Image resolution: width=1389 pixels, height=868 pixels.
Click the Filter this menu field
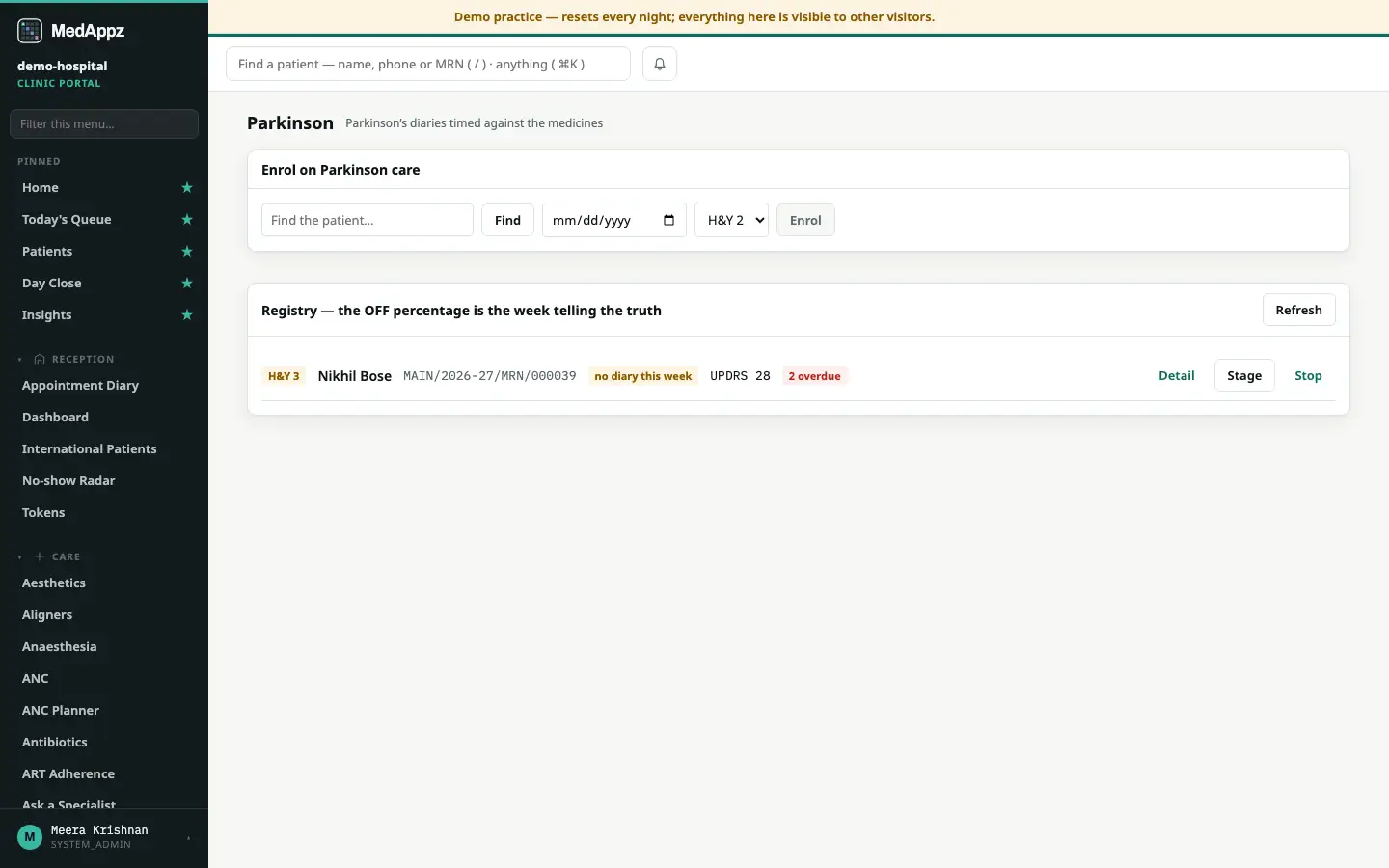tap(104, 123)
